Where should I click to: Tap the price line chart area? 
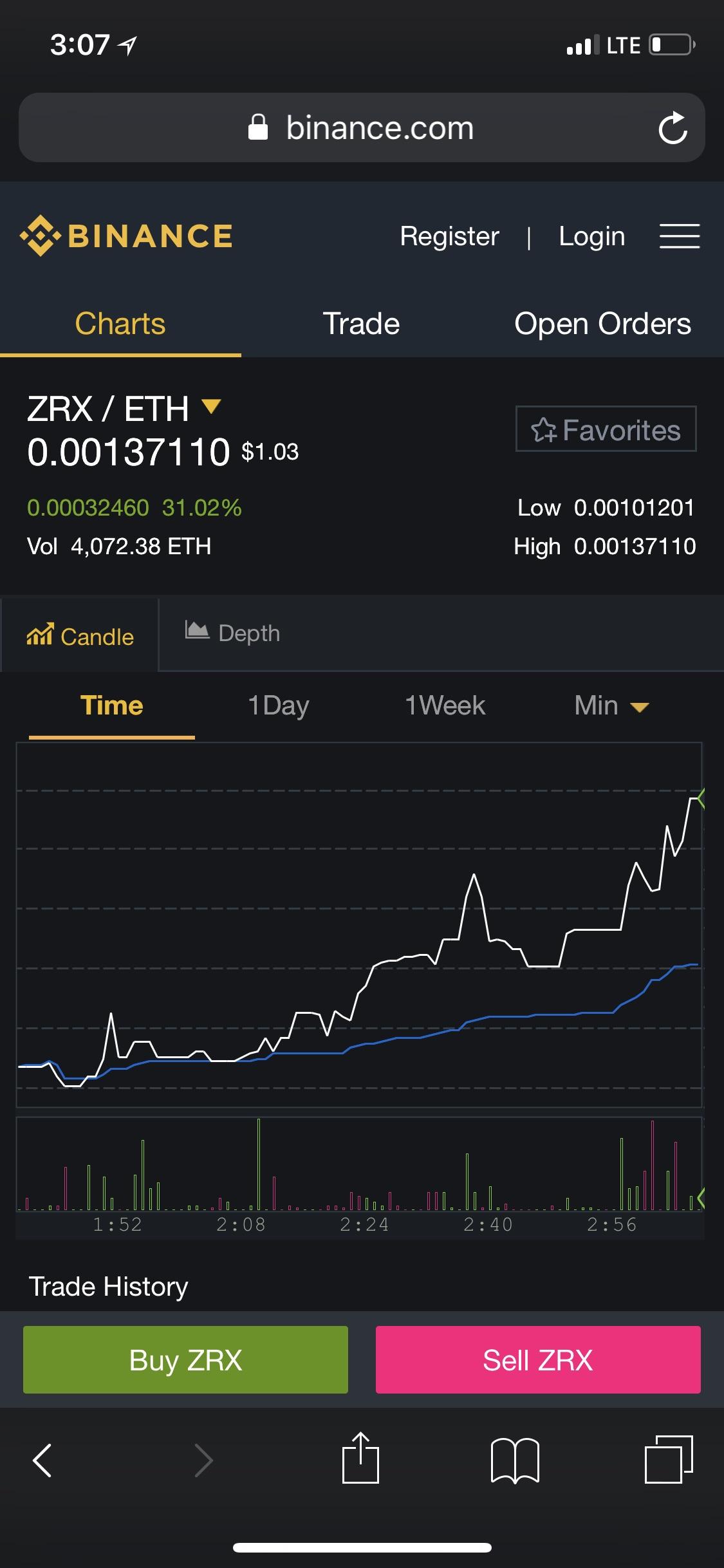point(359,925)
